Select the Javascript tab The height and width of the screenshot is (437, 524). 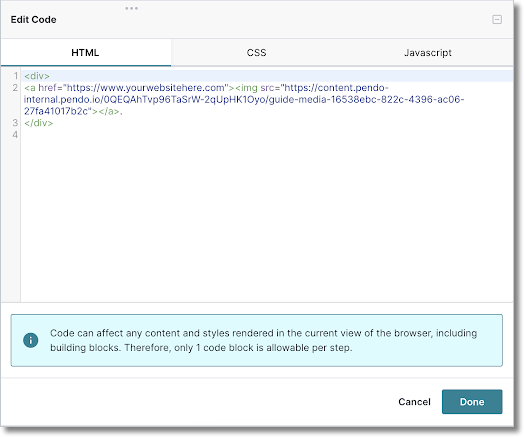(427, 52)
